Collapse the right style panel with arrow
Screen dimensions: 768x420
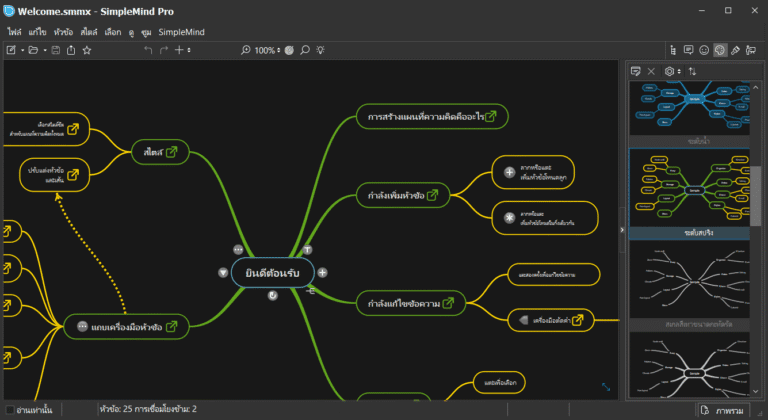tap(622, 230)
